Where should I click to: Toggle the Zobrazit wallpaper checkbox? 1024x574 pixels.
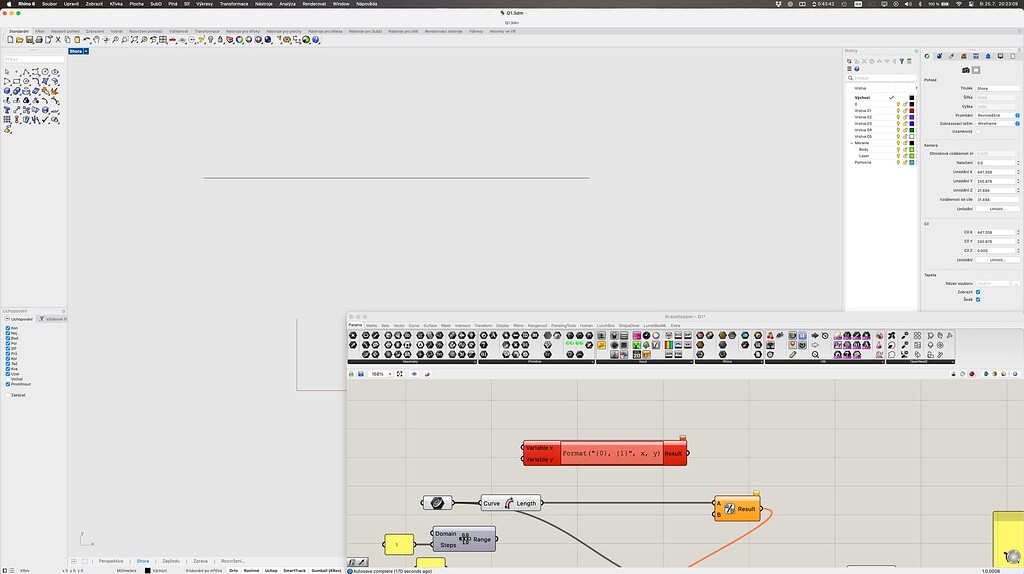[978, 292]
